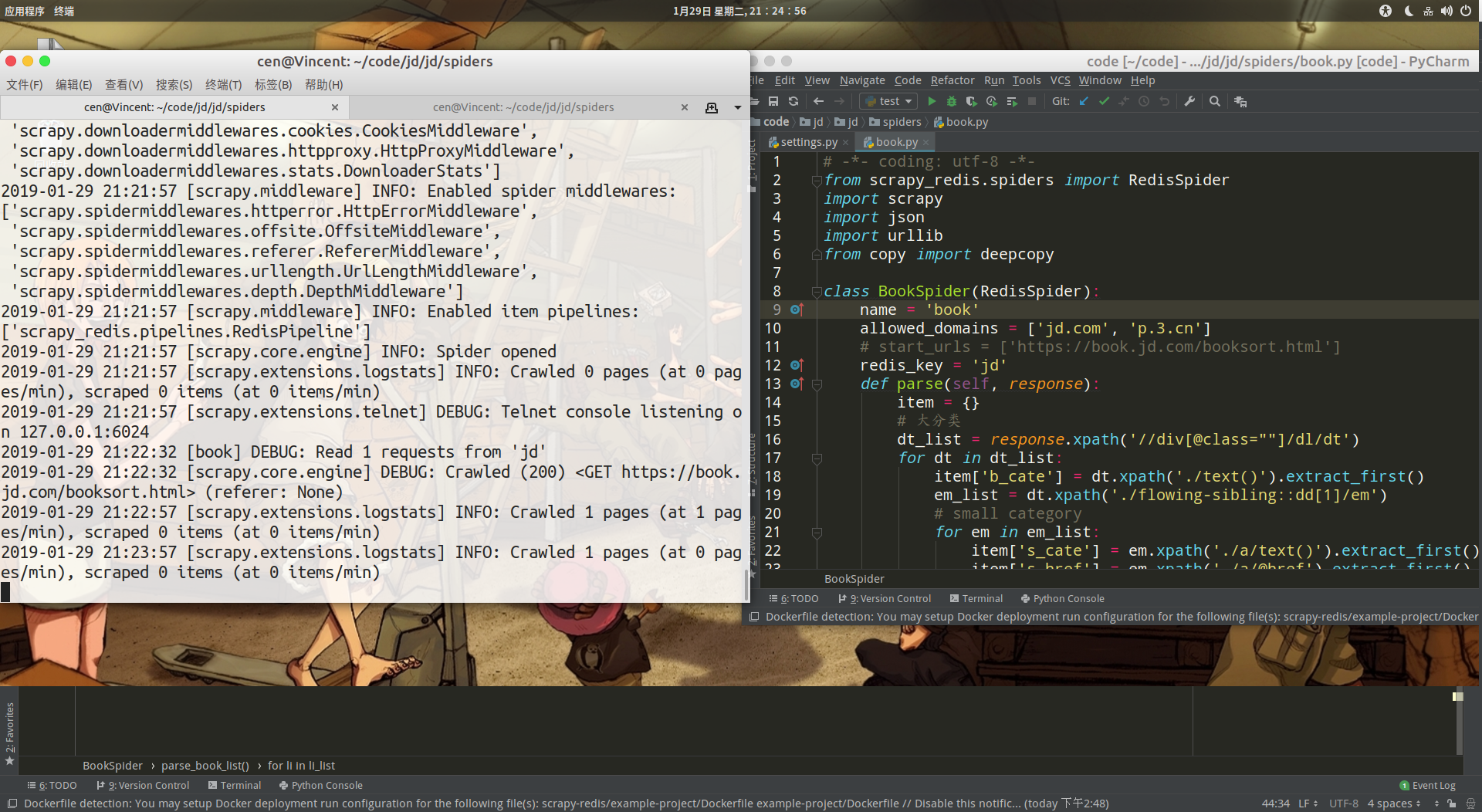The height and width of the screenshot is (812, 1482).
Task: Click the terminal window vertical scrollbar
Action: click(x=746, y=585)
